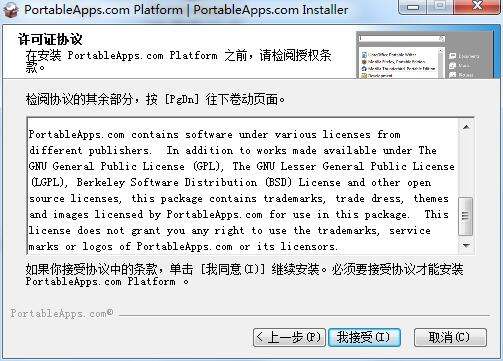503x361 pixels.
Task: Click the license scrollbar down arrow
Action: [466, 246]
